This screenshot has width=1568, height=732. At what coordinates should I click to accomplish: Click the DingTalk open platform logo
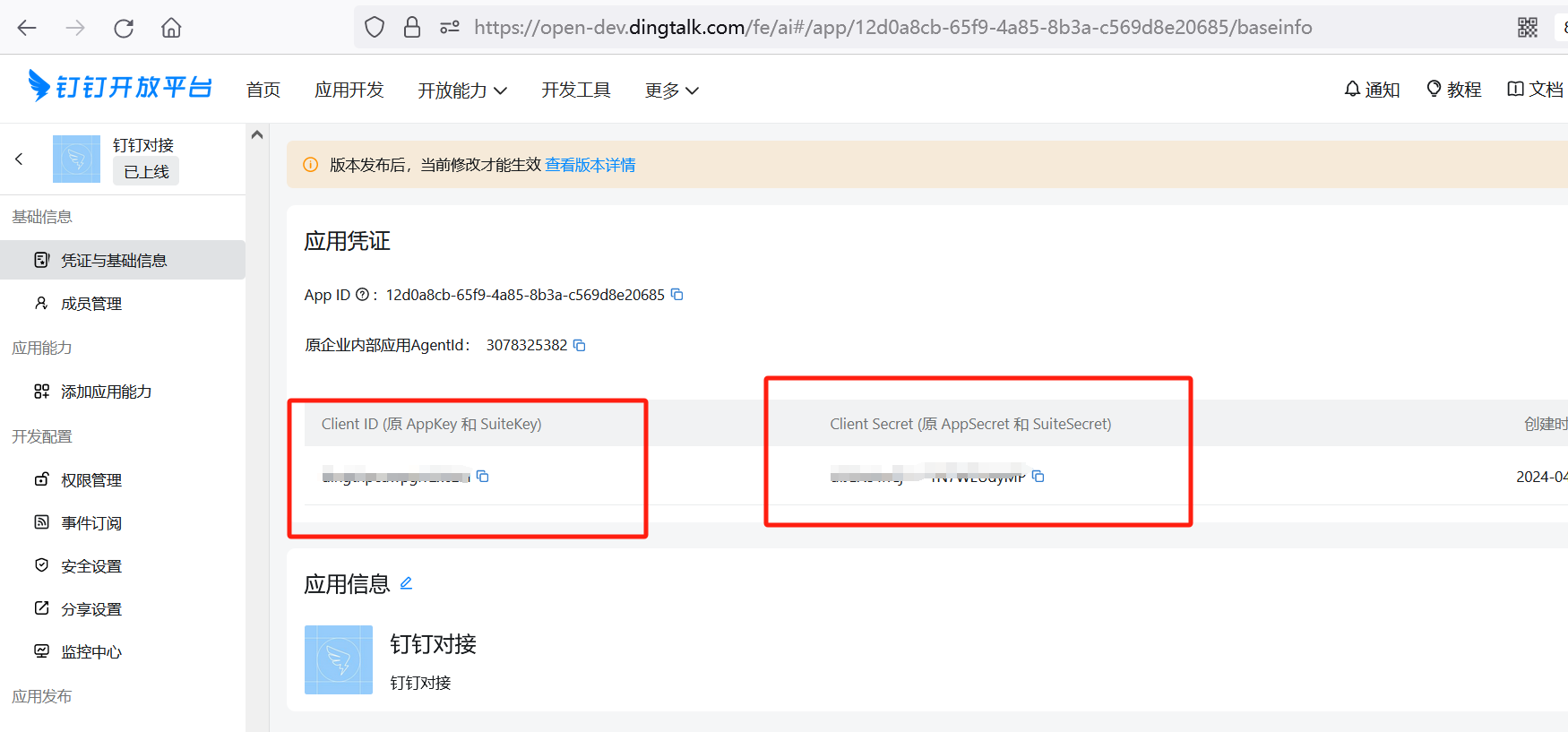click(120, 87)
